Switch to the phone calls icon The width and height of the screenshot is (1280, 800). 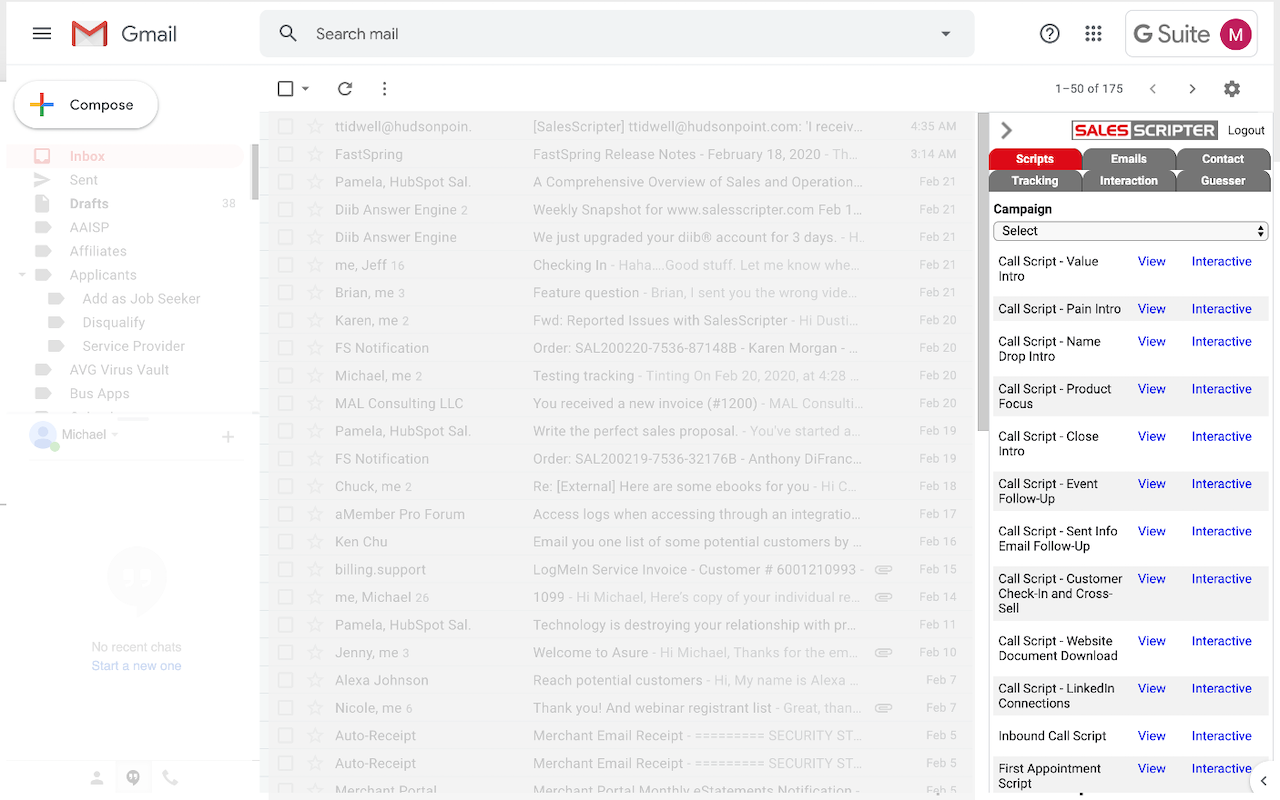point(170,778)
